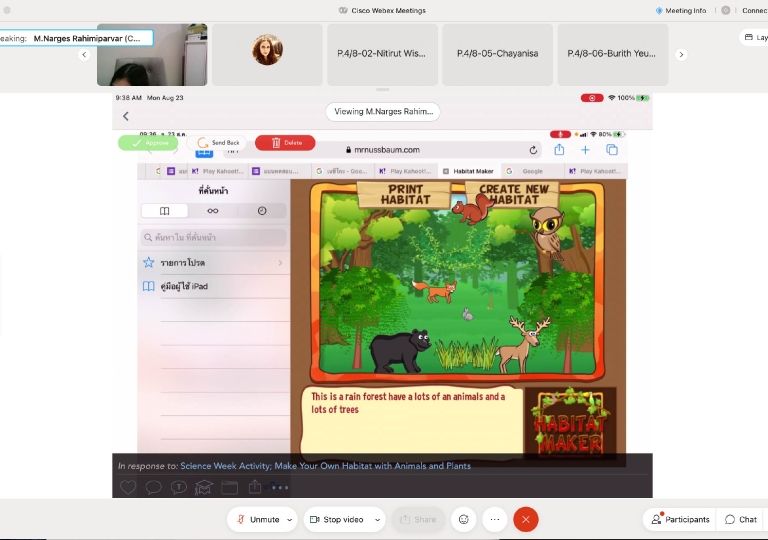
Task: Open the Chat panel
Action: [741, 519]
